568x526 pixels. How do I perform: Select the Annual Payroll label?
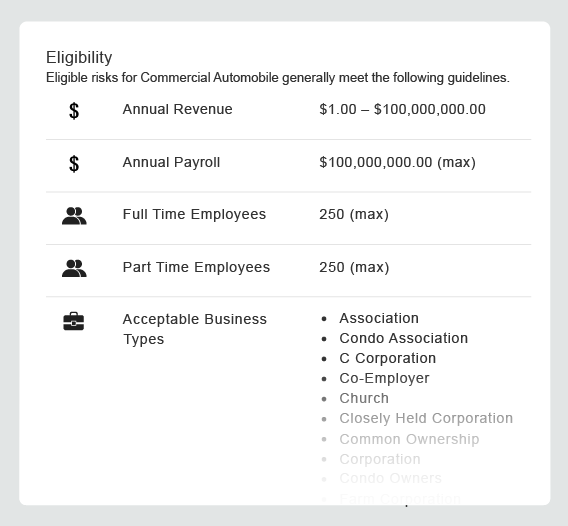tap(171, 162)
